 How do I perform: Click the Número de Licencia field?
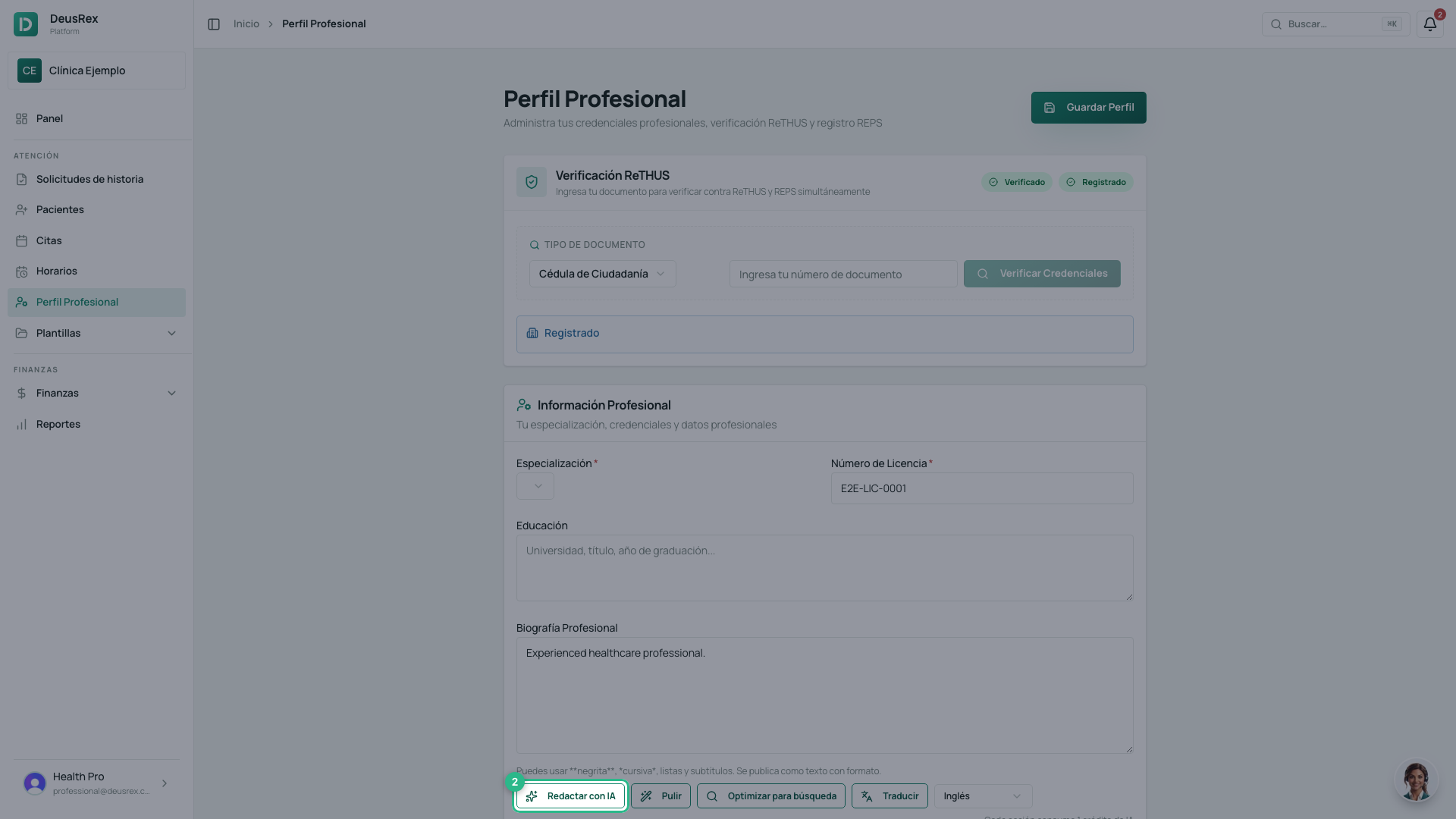(x=982, y=488)
